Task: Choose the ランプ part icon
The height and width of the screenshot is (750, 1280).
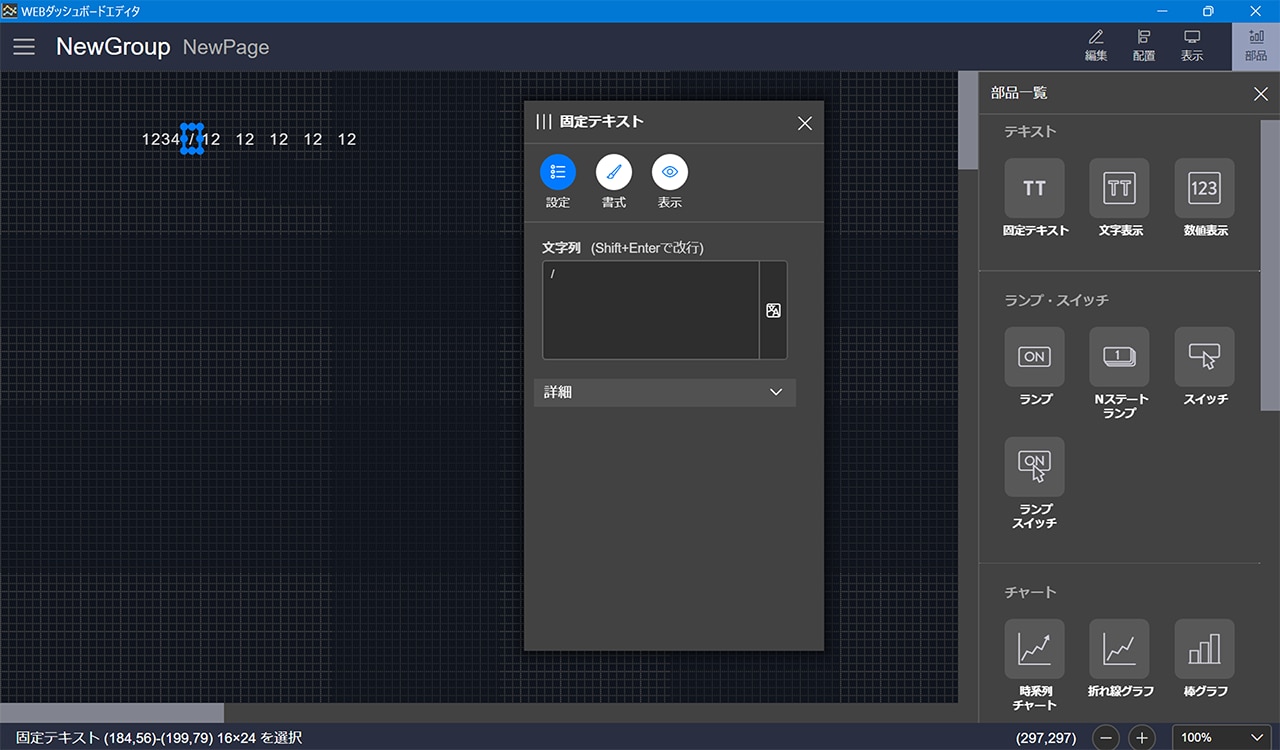Action: point(1034,357)
